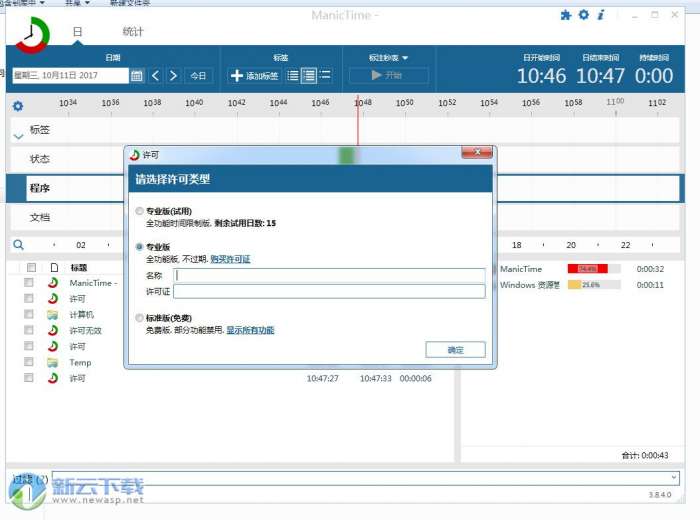Click the ManicTime row icon in list
The height and width of the screenshot is (520, 700).
53,283
